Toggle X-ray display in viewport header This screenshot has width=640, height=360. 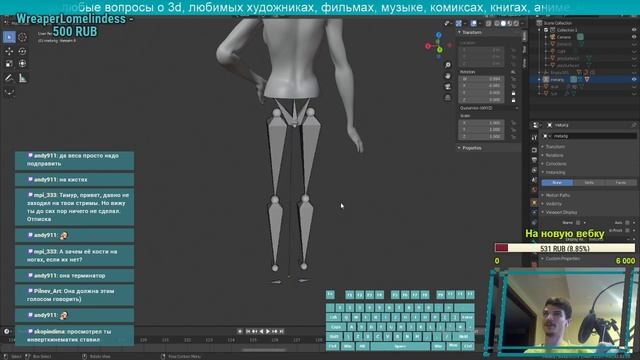tap(488, 24)
